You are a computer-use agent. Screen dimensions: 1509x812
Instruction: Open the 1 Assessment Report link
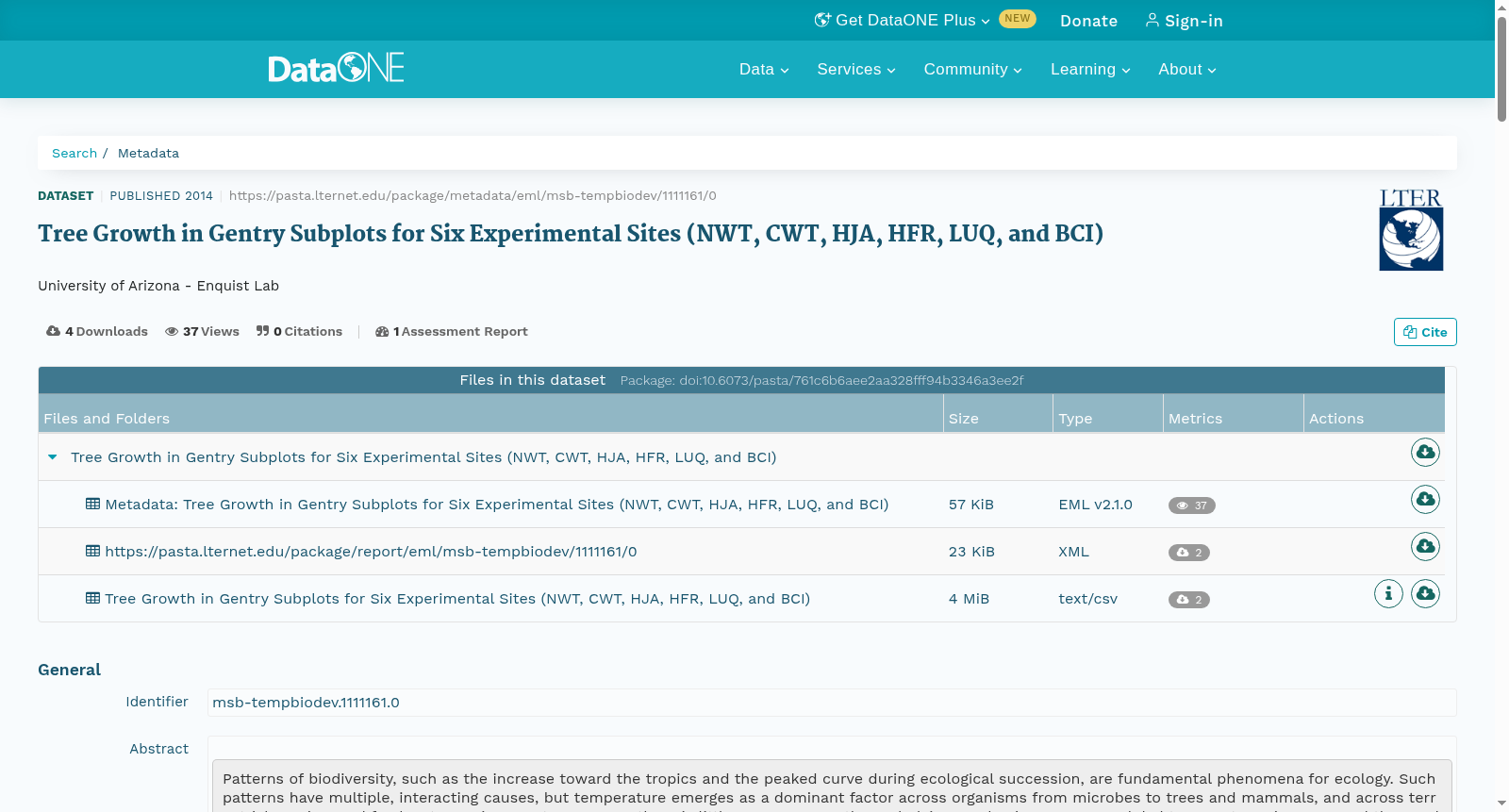(452, 332)
